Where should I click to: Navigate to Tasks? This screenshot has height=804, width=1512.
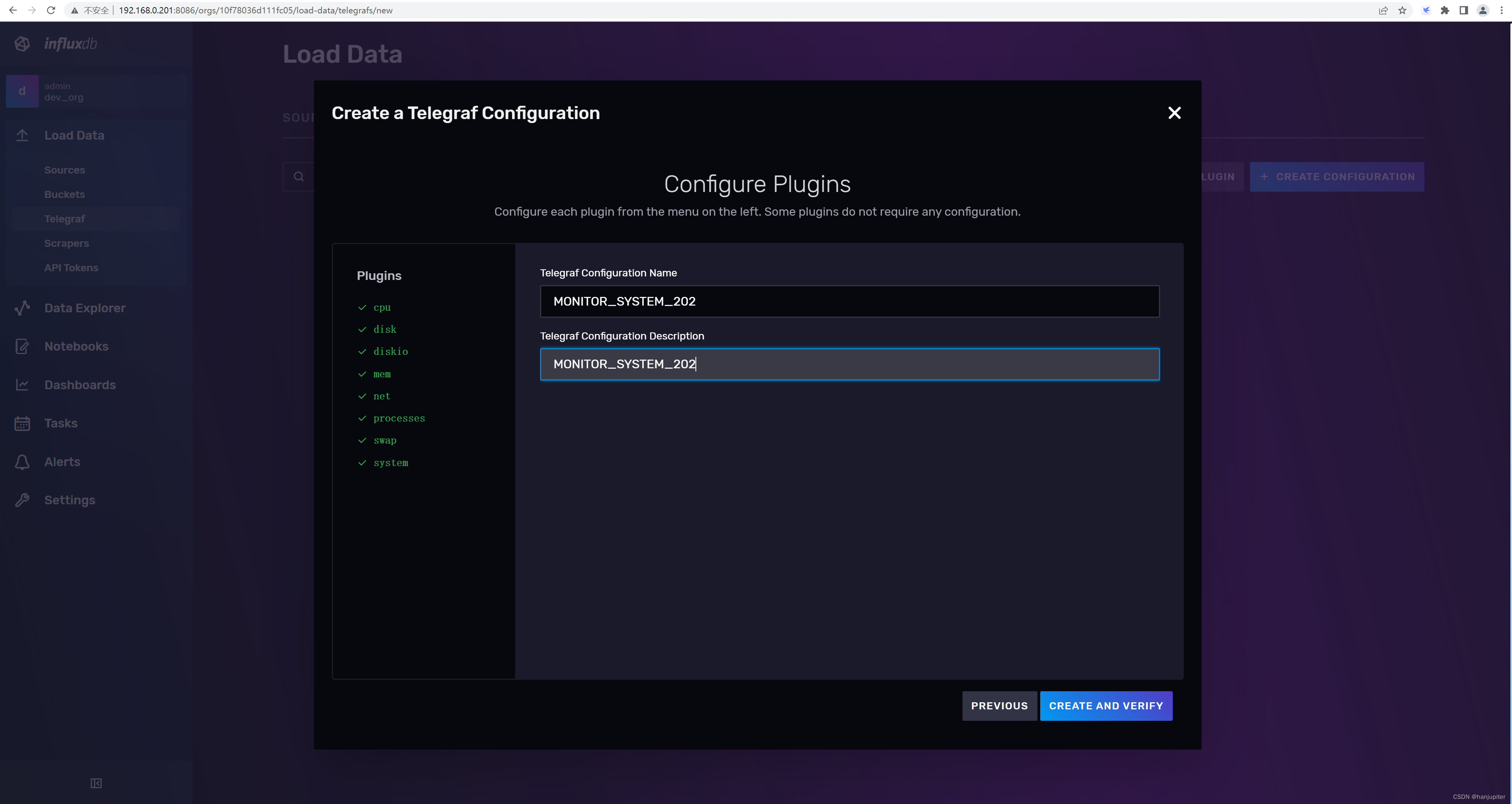[60, 423]
